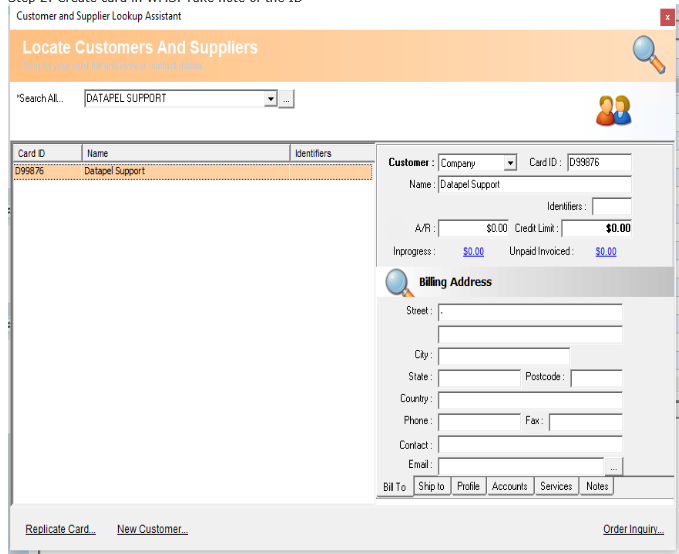Image resolution: width=679 pixels, height=554 pixels.
Task: Click the Contact input field
Action: pos(530,445)
